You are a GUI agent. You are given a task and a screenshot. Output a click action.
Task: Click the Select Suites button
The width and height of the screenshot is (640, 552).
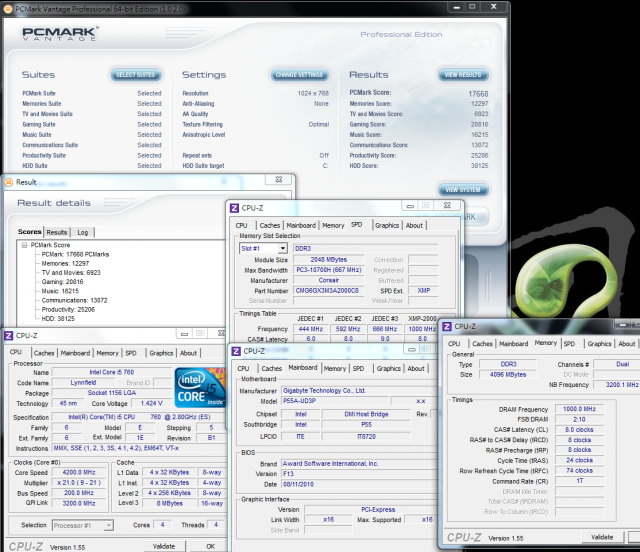click(136, 75)
